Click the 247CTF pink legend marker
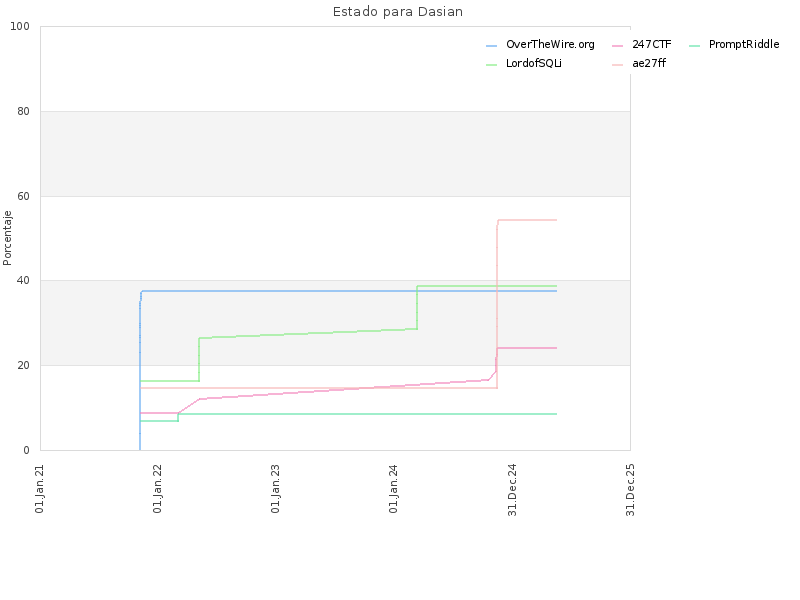The width and height of the screenshot is (800, 600). (617, 45)
